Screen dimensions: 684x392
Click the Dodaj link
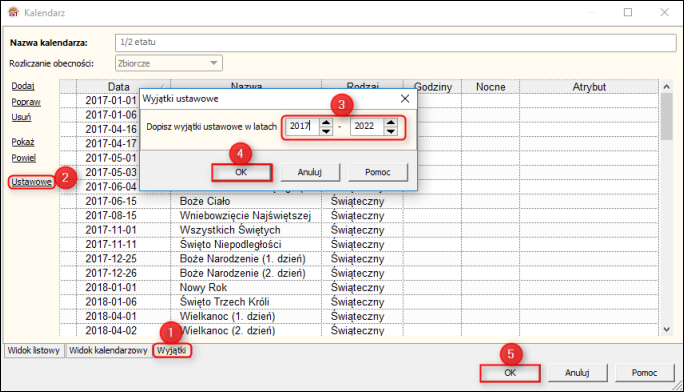pos(23,86)
